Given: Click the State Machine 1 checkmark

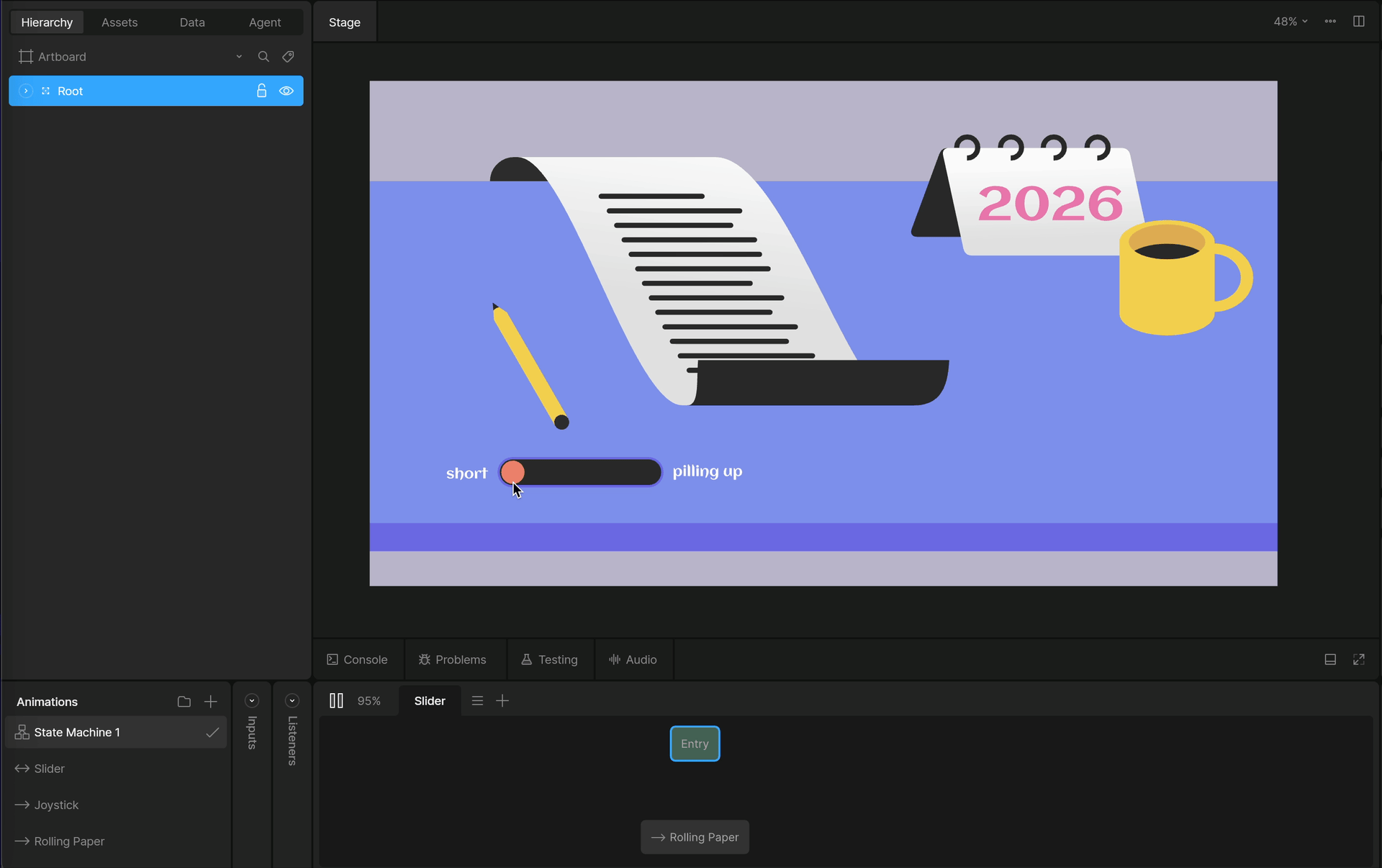Looking at the screenshot, I should tap(212, 733).
